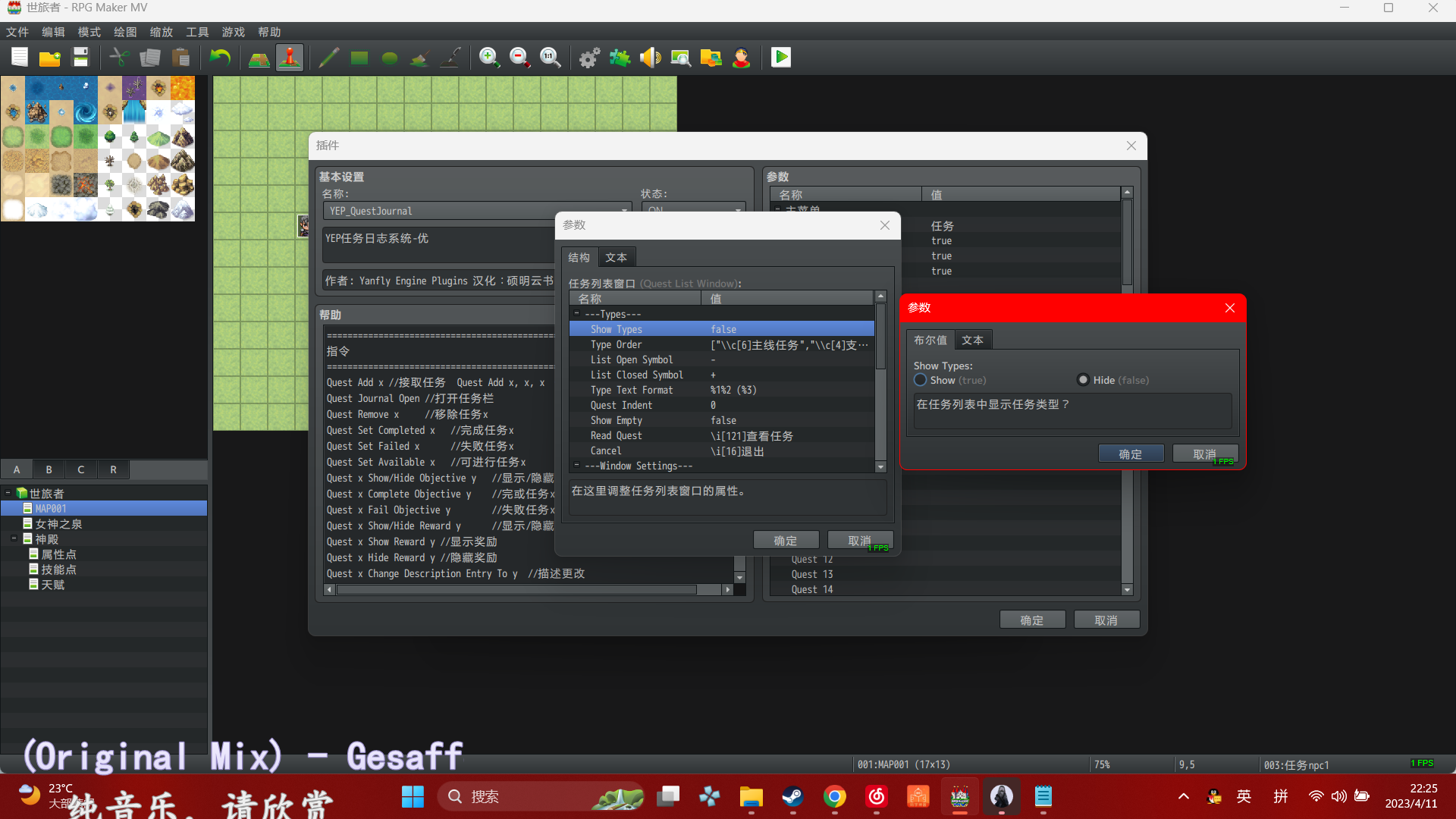Open the 工具 menu
This screenshot has height=819, width=1456.
pyautogui.click(x=197, y=32)
